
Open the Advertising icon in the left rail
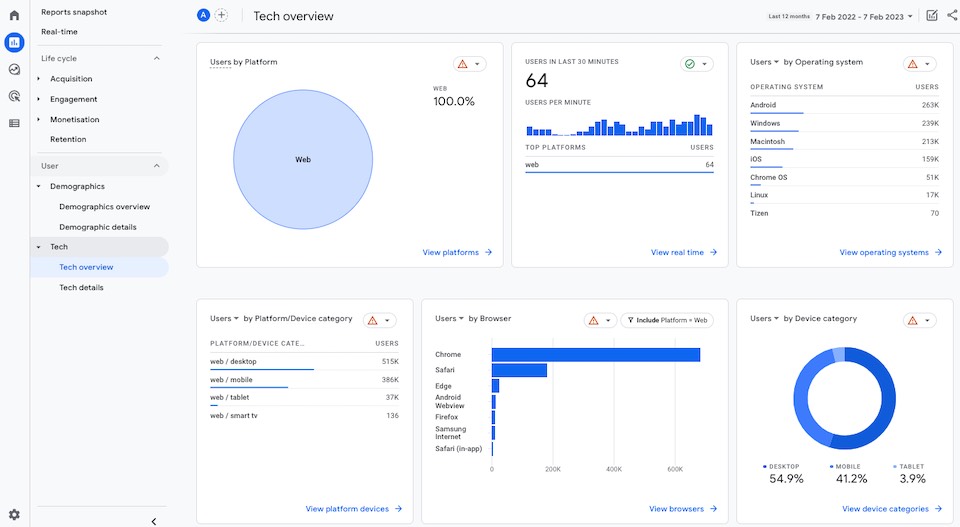coord(14,96)
